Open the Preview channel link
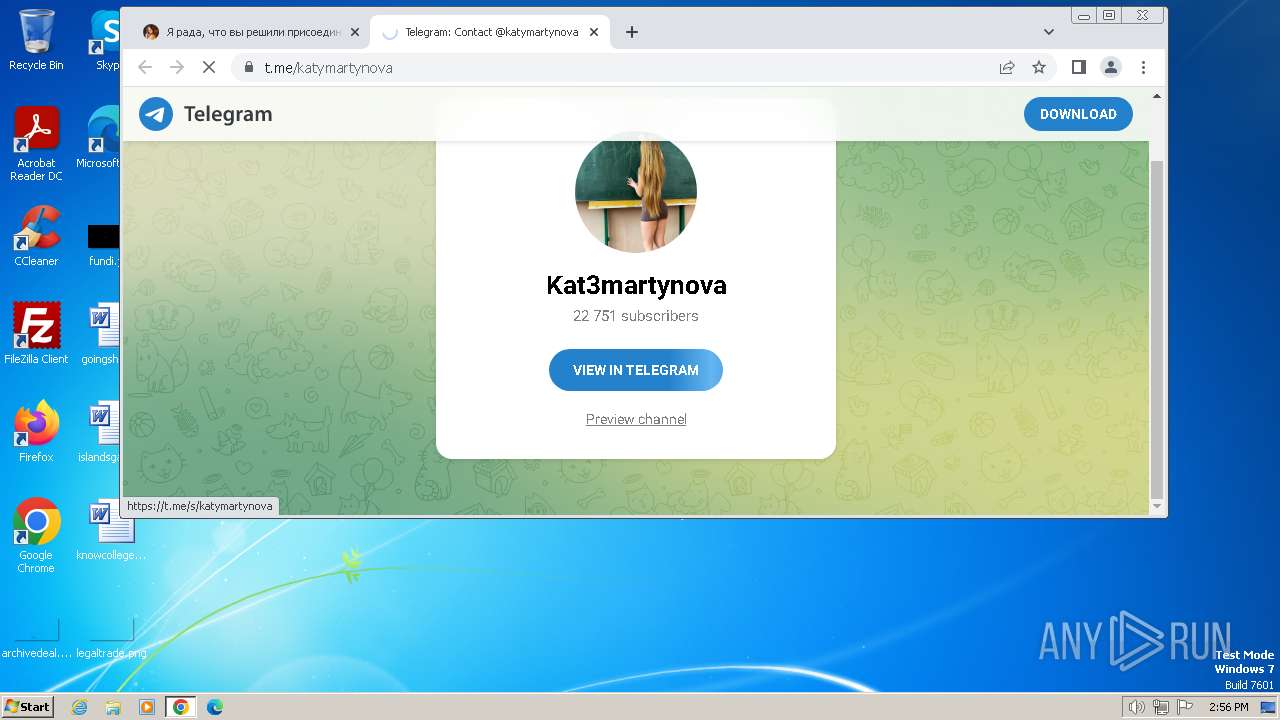 636,419
